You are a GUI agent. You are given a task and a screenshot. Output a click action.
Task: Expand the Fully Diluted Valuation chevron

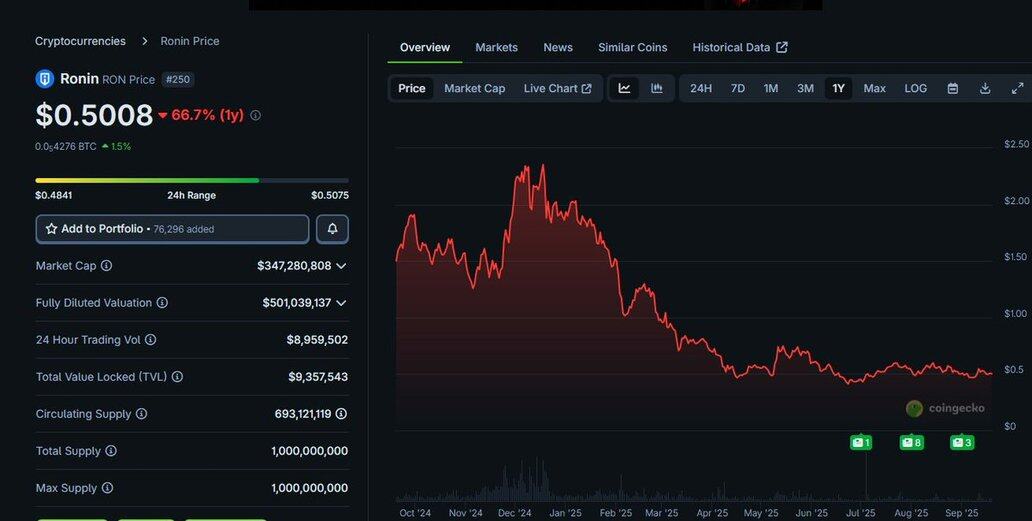341,303
